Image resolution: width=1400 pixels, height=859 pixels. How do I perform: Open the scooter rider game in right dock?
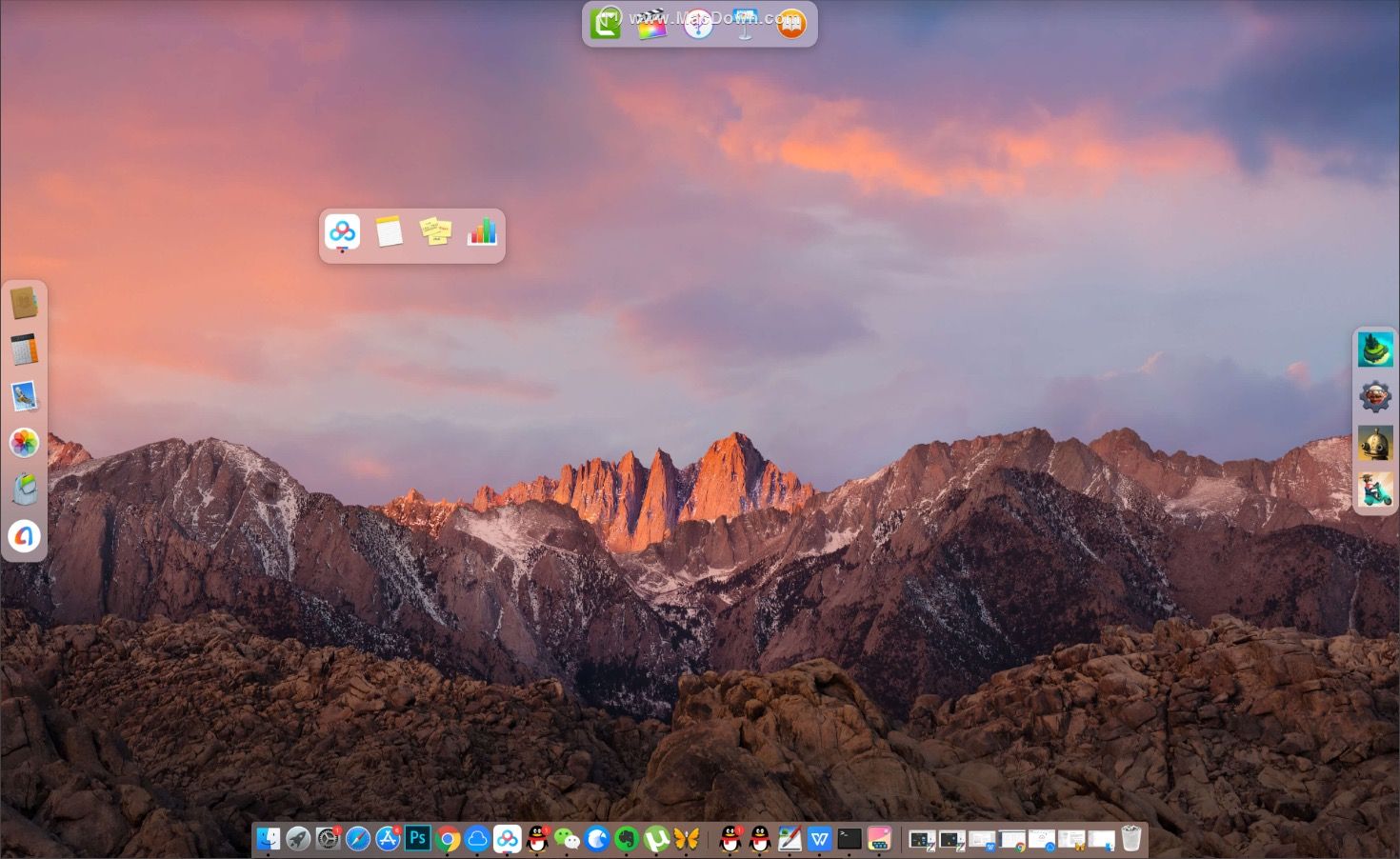[x=1375, y=489]
